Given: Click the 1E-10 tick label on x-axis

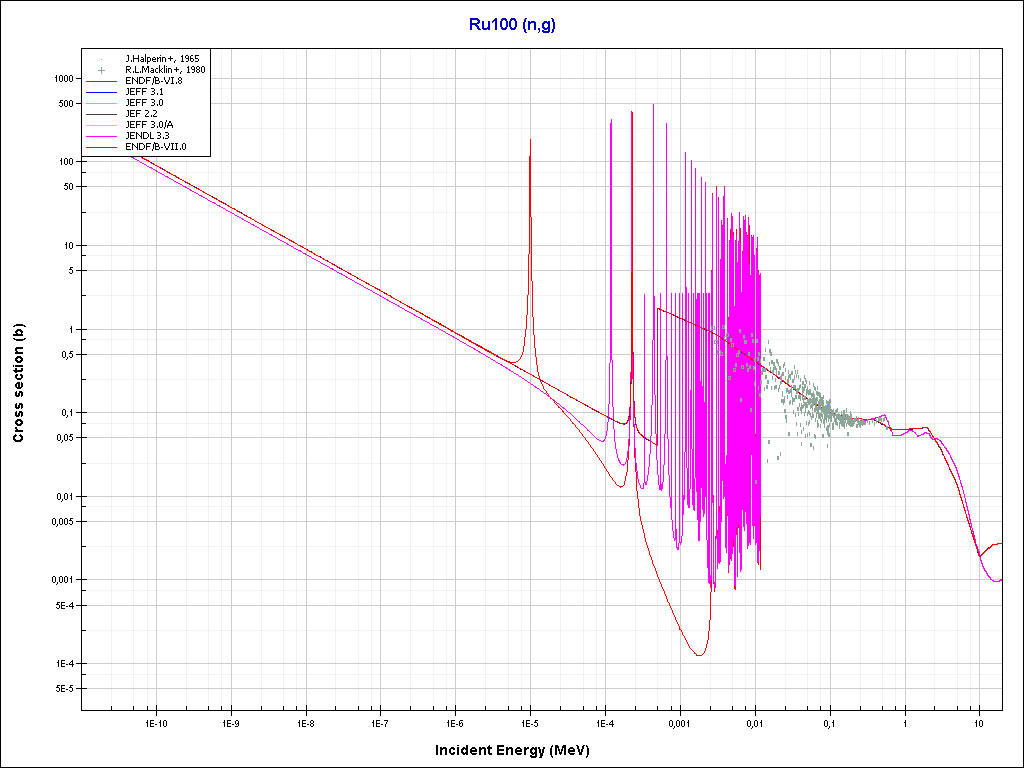Looking at the screenshot, I should 155,723.
